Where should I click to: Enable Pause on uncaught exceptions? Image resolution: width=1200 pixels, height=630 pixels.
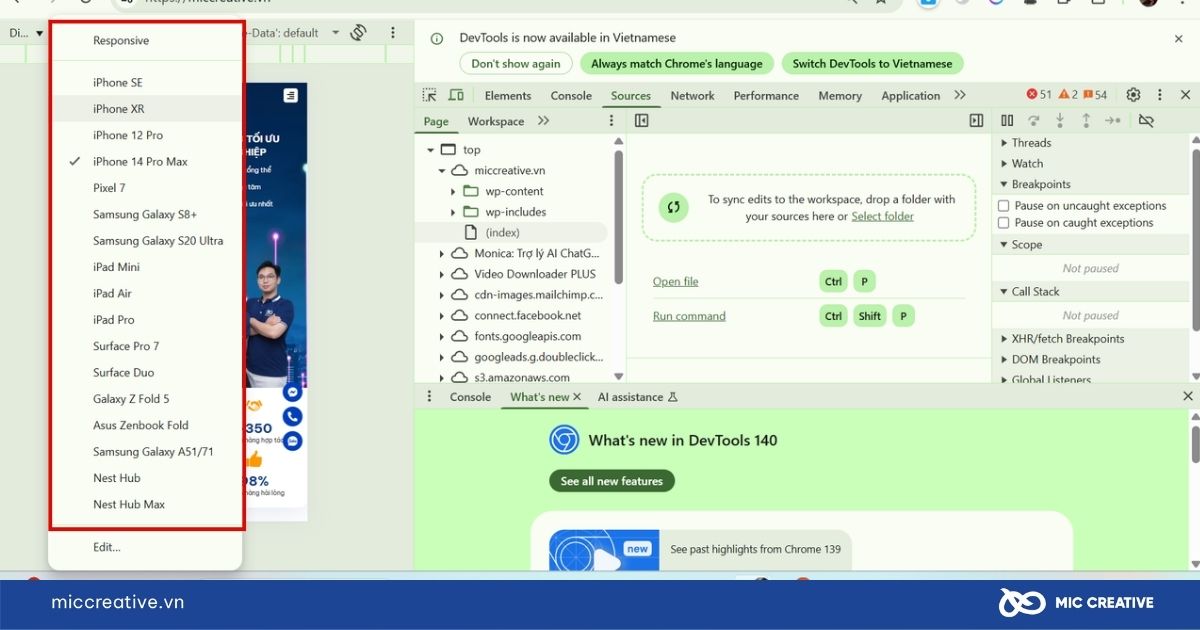(x=1004, y=206)
